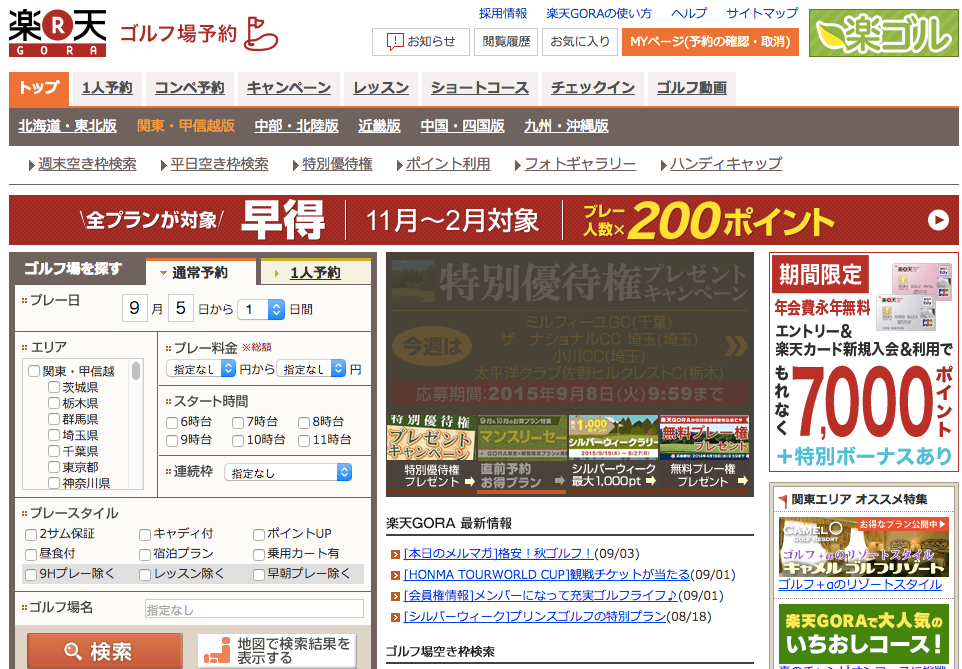Screen dimensions: 962x669
Task: Click 地図で検索結果を表示する button
Action: tap(277, 651)
